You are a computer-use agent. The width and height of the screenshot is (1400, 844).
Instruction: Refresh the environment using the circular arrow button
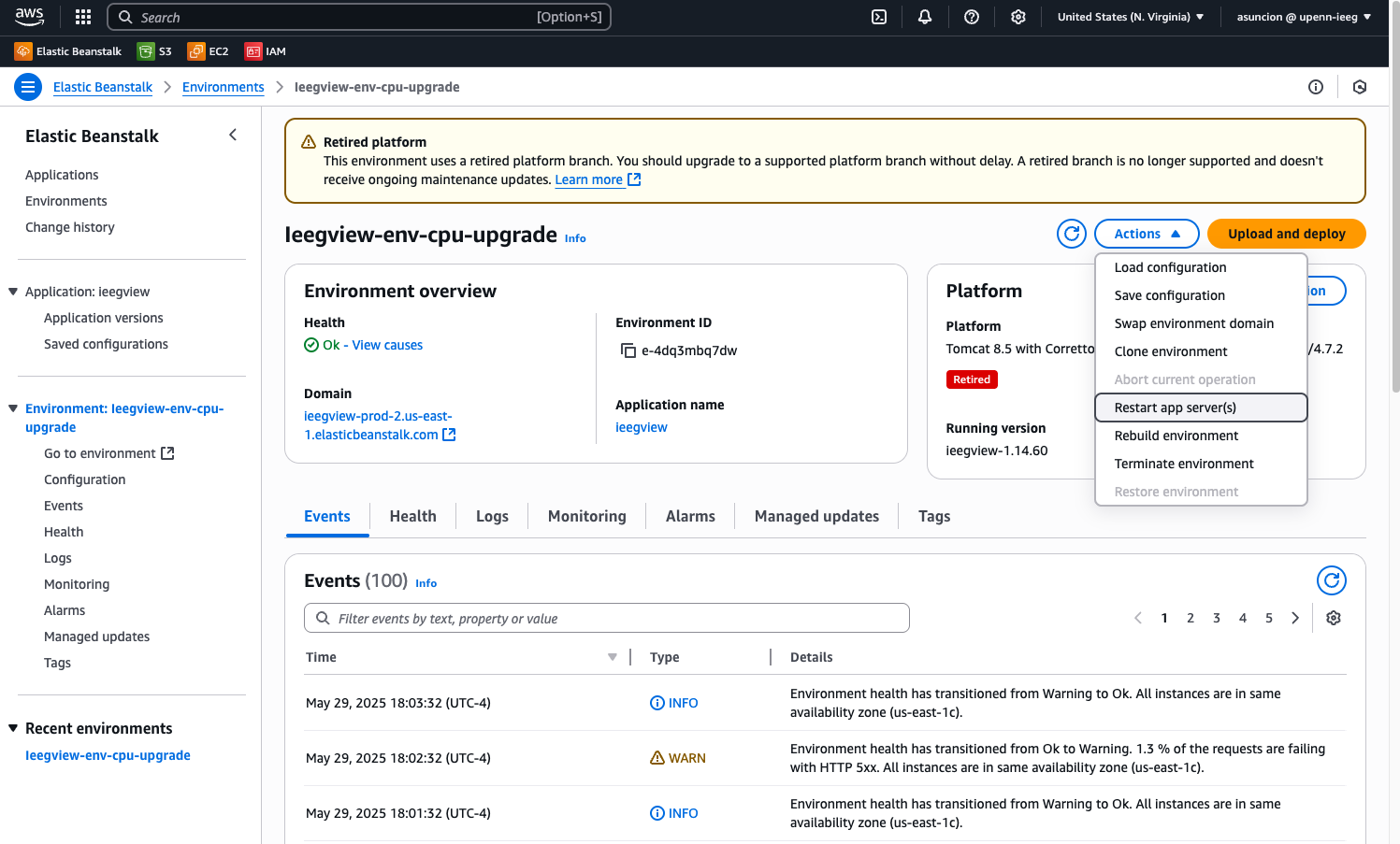tap(1072, 234)
